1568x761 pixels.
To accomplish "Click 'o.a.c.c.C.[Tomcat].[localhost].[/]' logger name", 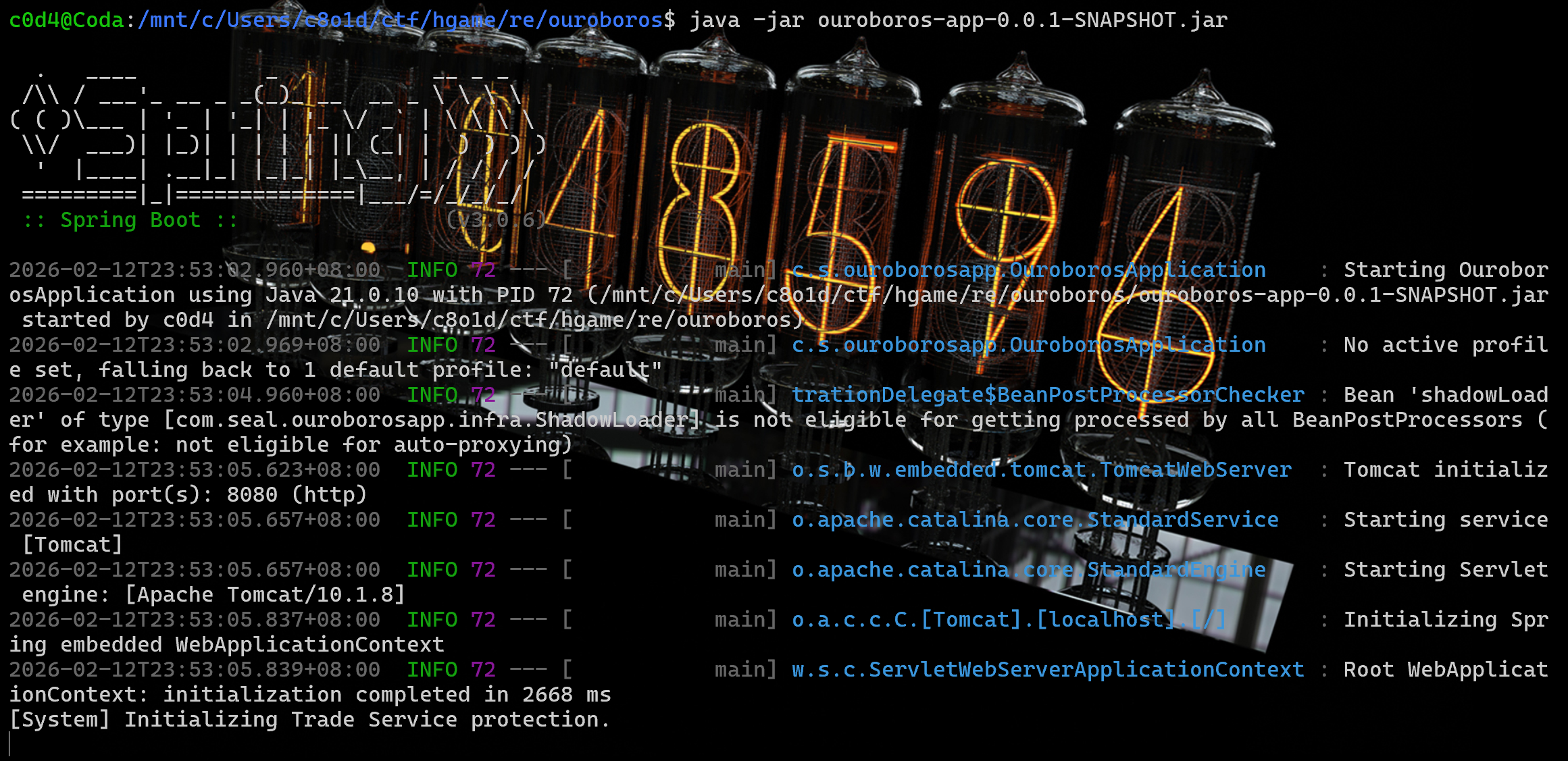I will tap(1009, 620).
